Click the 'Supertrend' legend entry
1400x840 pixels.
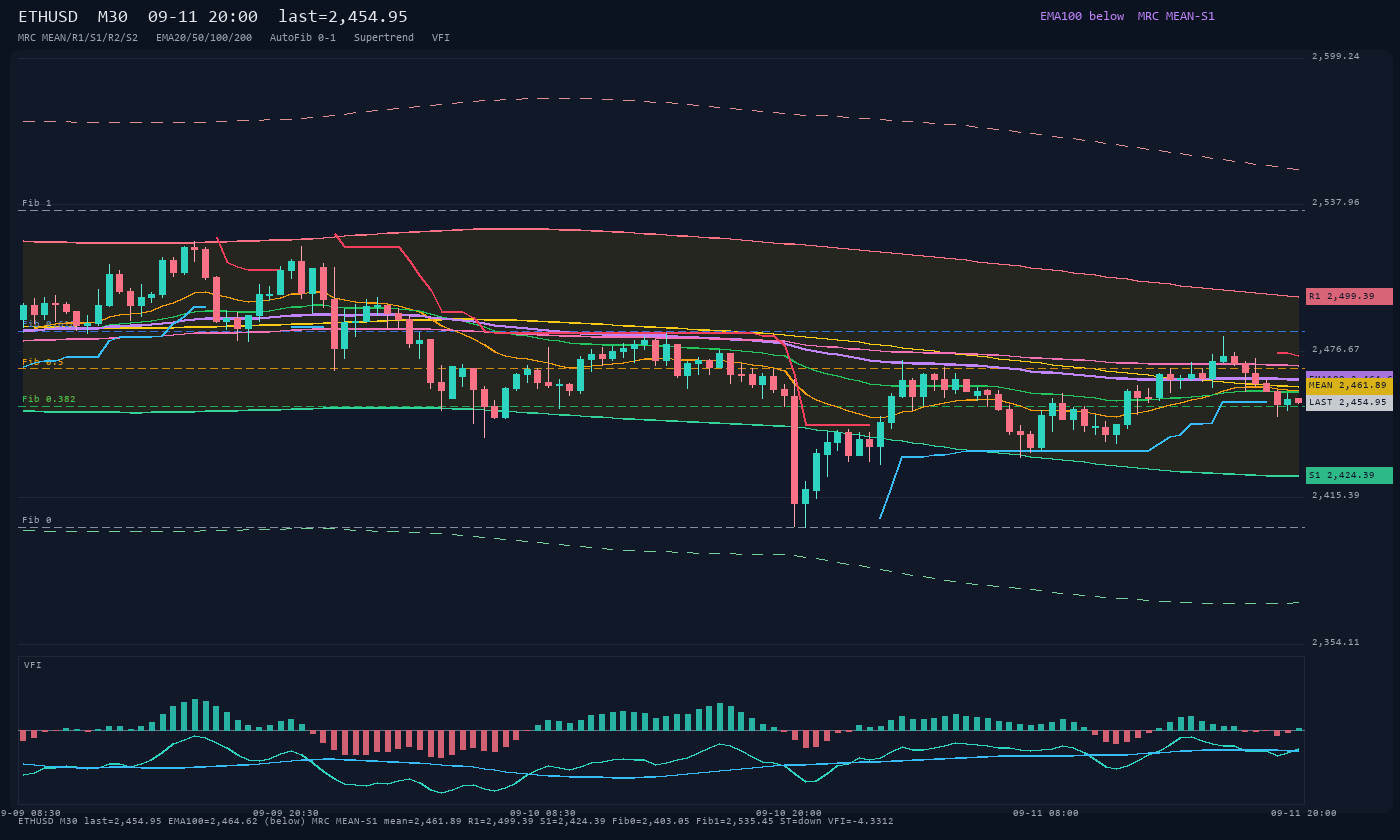point(384,38)
